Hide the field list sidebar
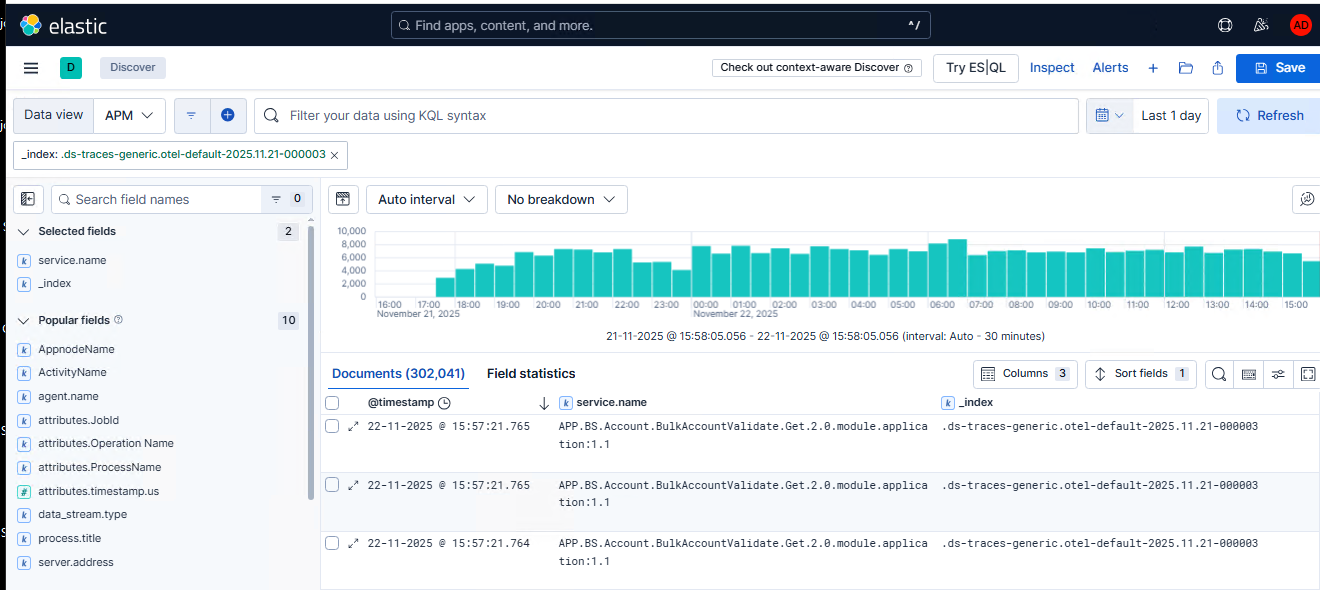This screenshot has width=1320, height=590. (x=28, y=199)
